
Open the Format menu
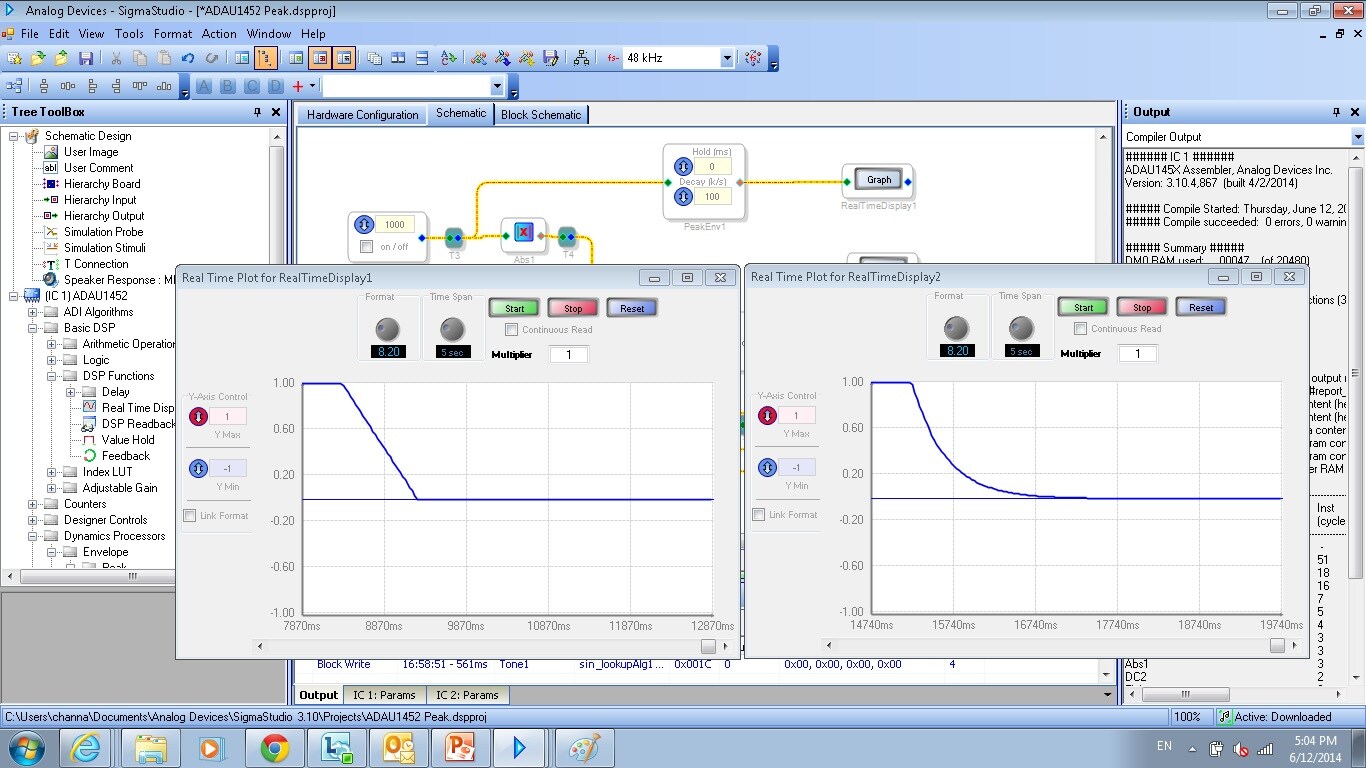pos(172,33)
